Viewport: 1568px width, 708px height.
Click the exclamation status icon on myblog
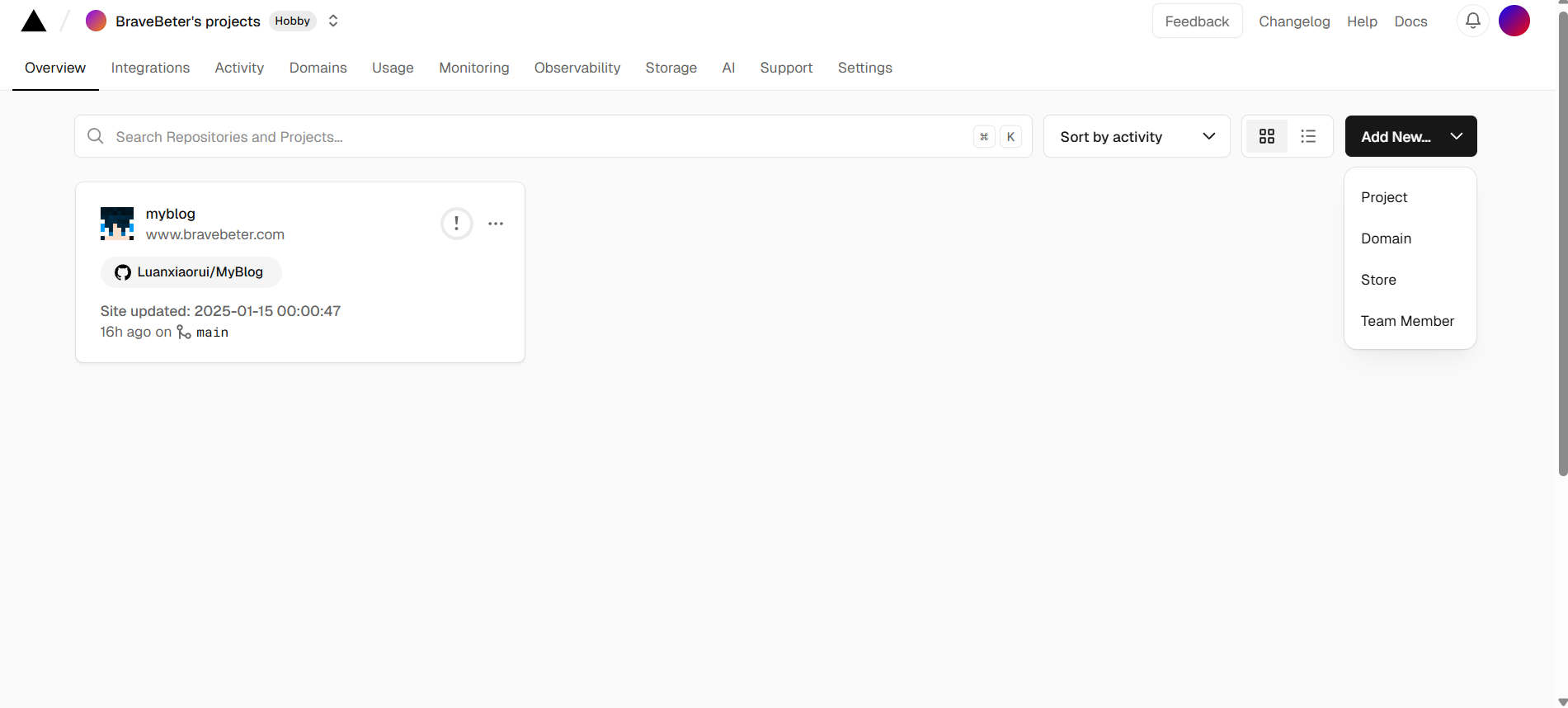[x=457, y=224]
